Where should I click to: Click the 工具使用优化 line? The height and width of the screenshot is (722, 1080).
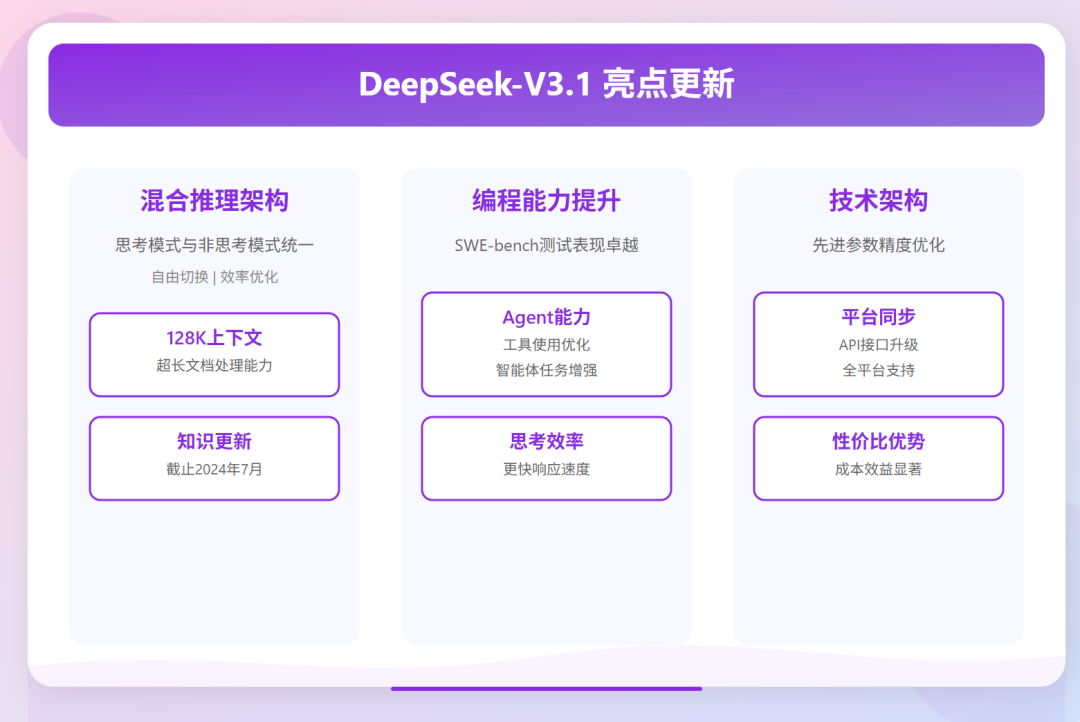pos(546,345)
